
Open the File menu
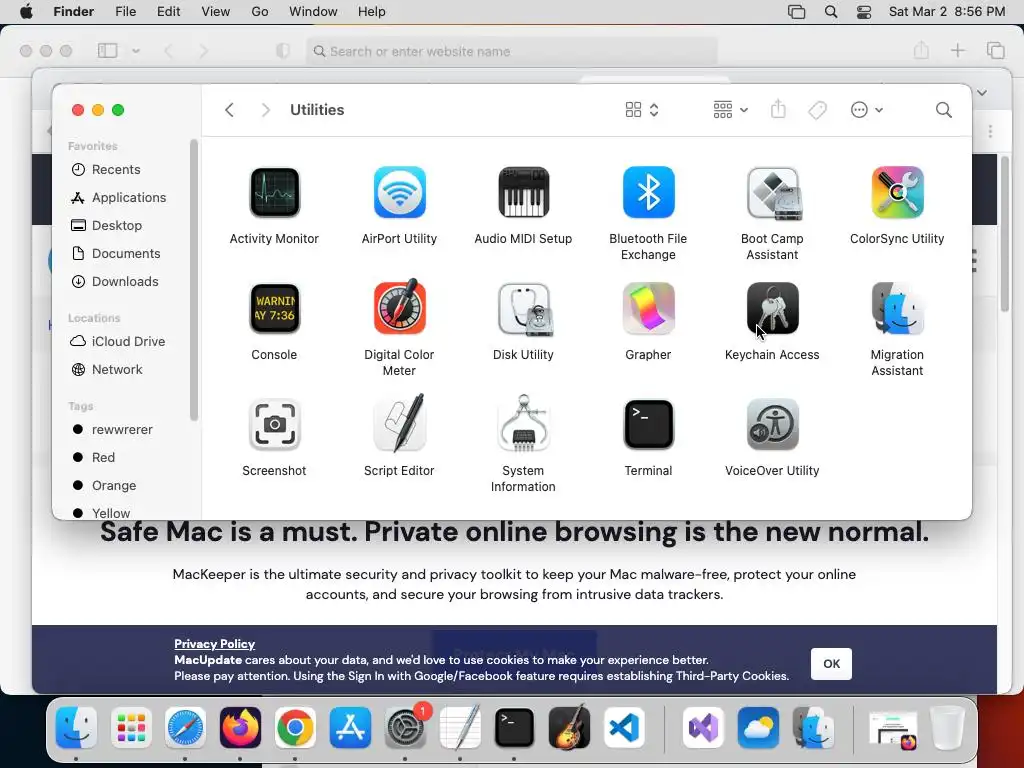(125, 12)
